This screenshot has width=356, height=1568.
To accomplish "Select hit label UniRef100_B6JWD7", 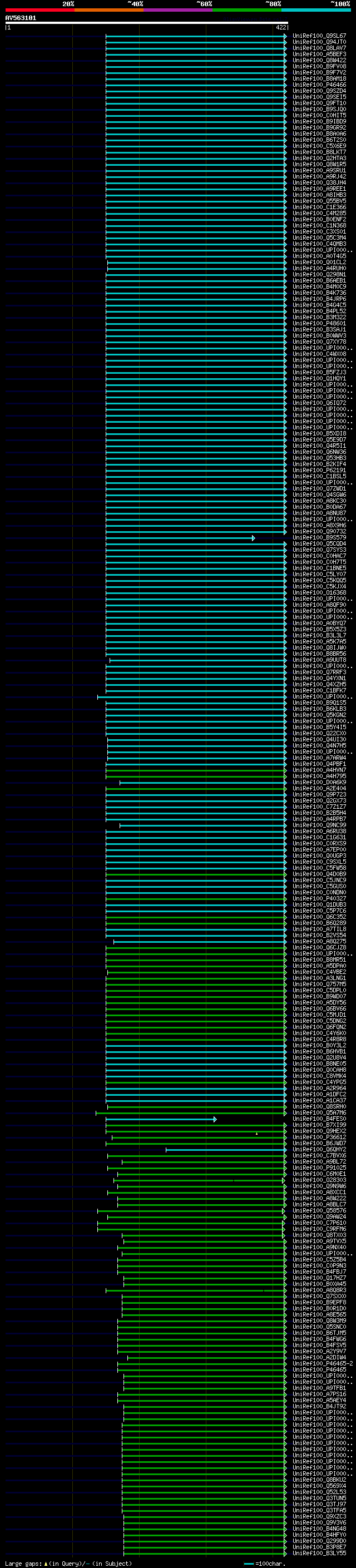I will [x=319, y=1143].
